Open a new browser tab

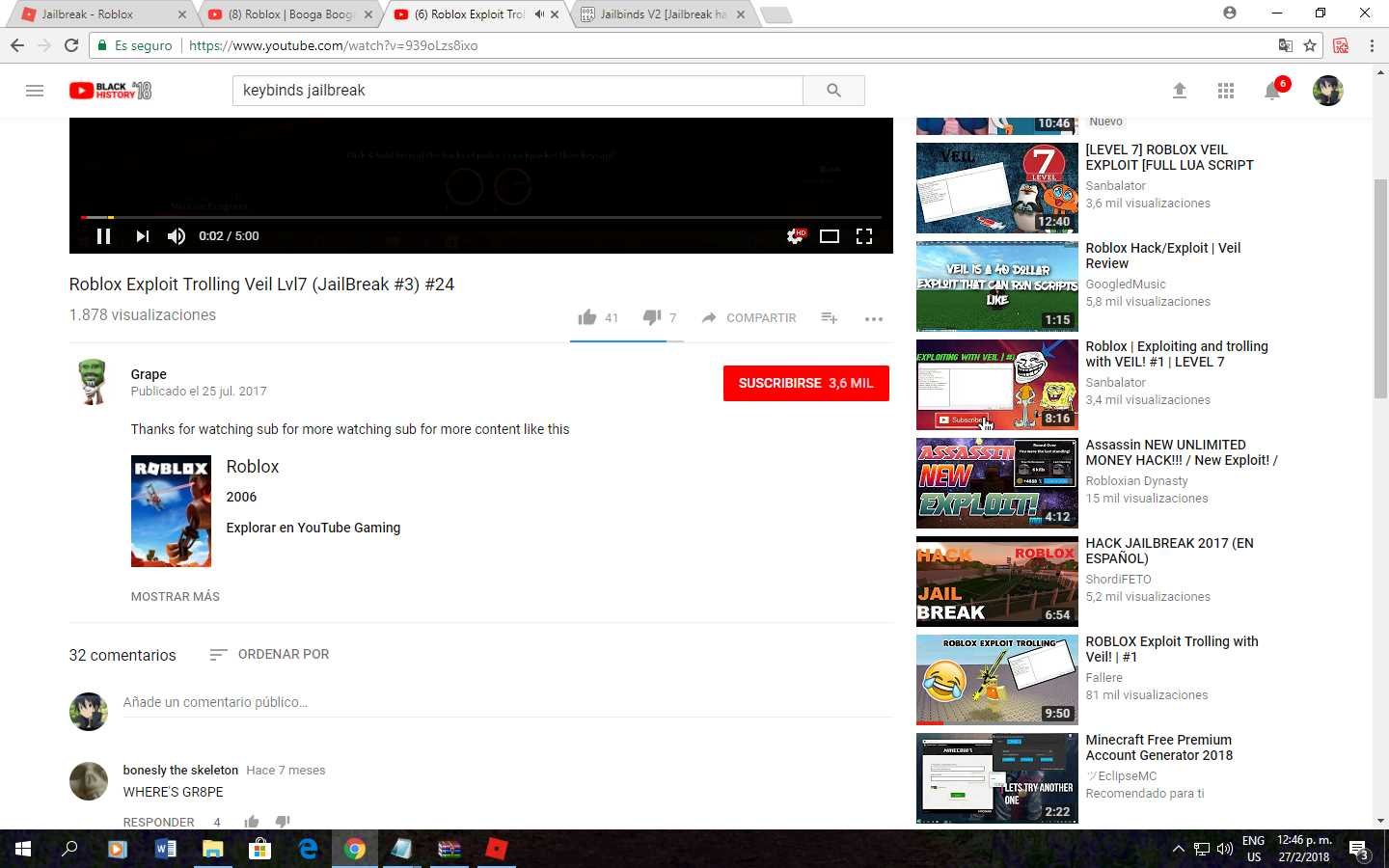point(776,14)
